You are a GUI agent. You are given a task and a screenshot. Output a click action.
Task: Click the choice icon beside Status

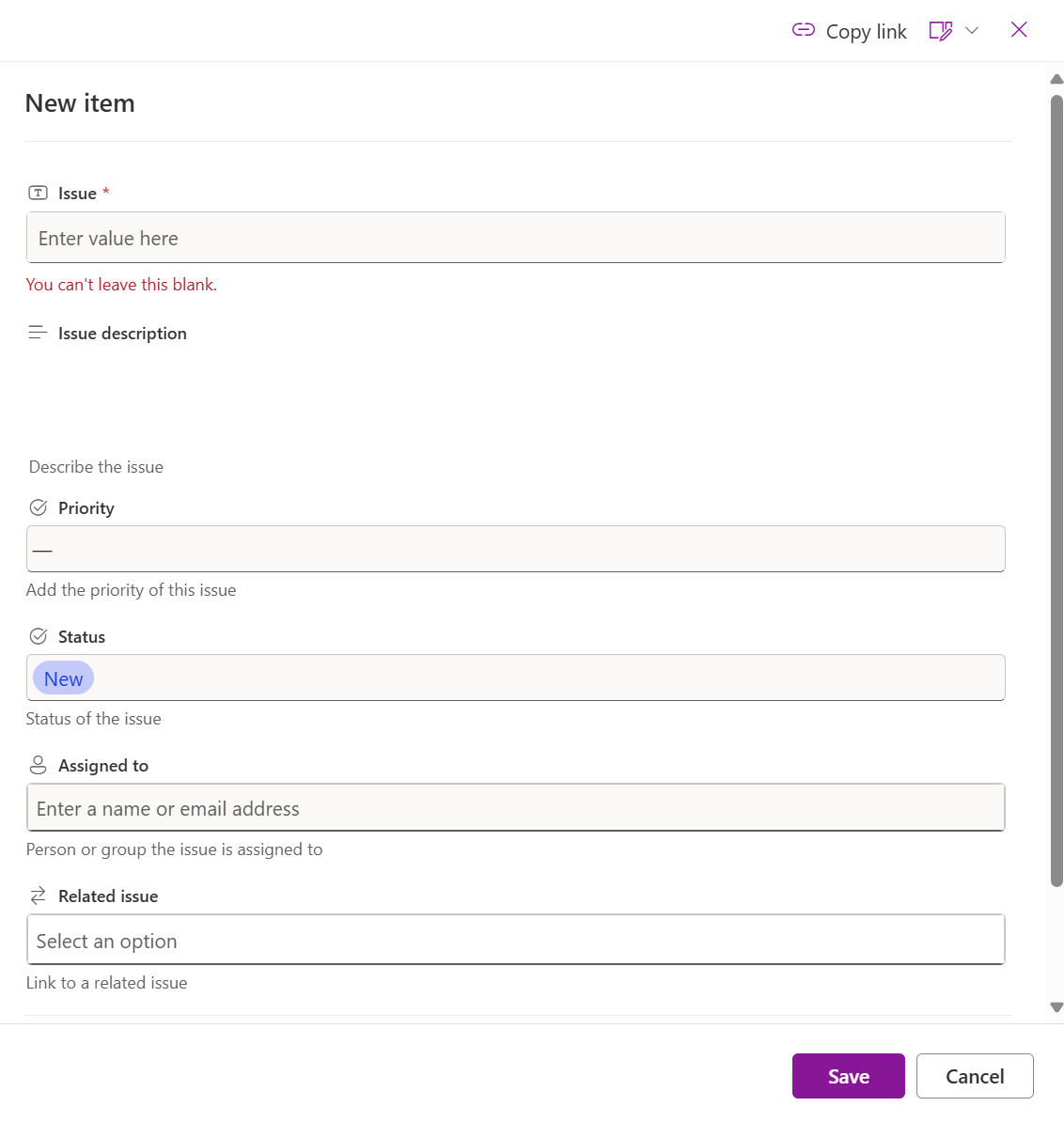click(38, 634)
